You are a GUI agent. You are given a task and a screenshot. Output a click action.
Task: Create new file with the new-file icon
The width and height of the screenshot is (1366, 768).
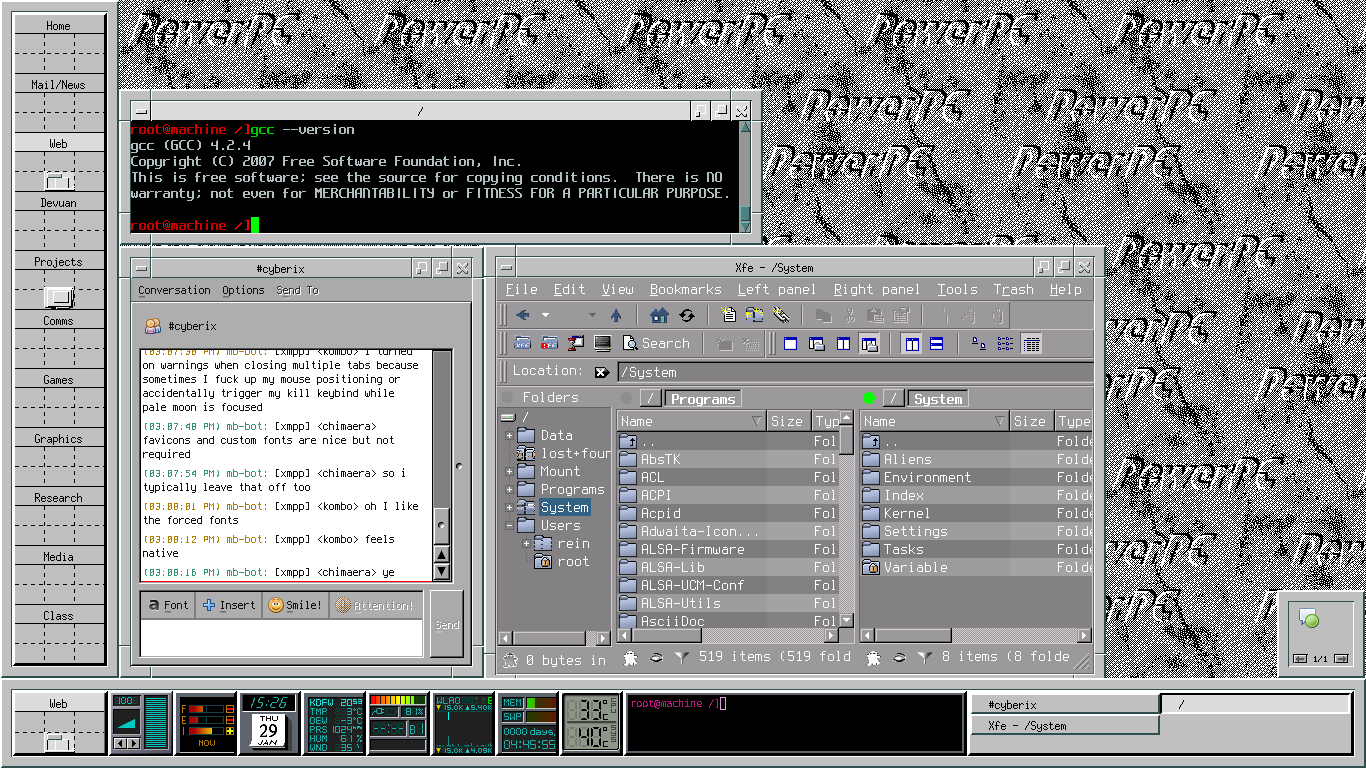729,316
